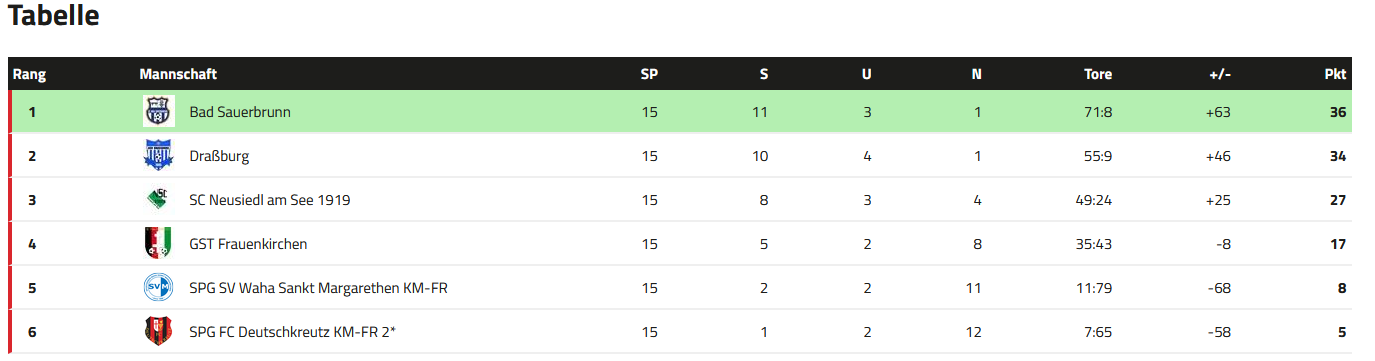Open SC Neusiedl am See 1919 logo
This screenshot has height=361, width=1375.
point(159,200)
